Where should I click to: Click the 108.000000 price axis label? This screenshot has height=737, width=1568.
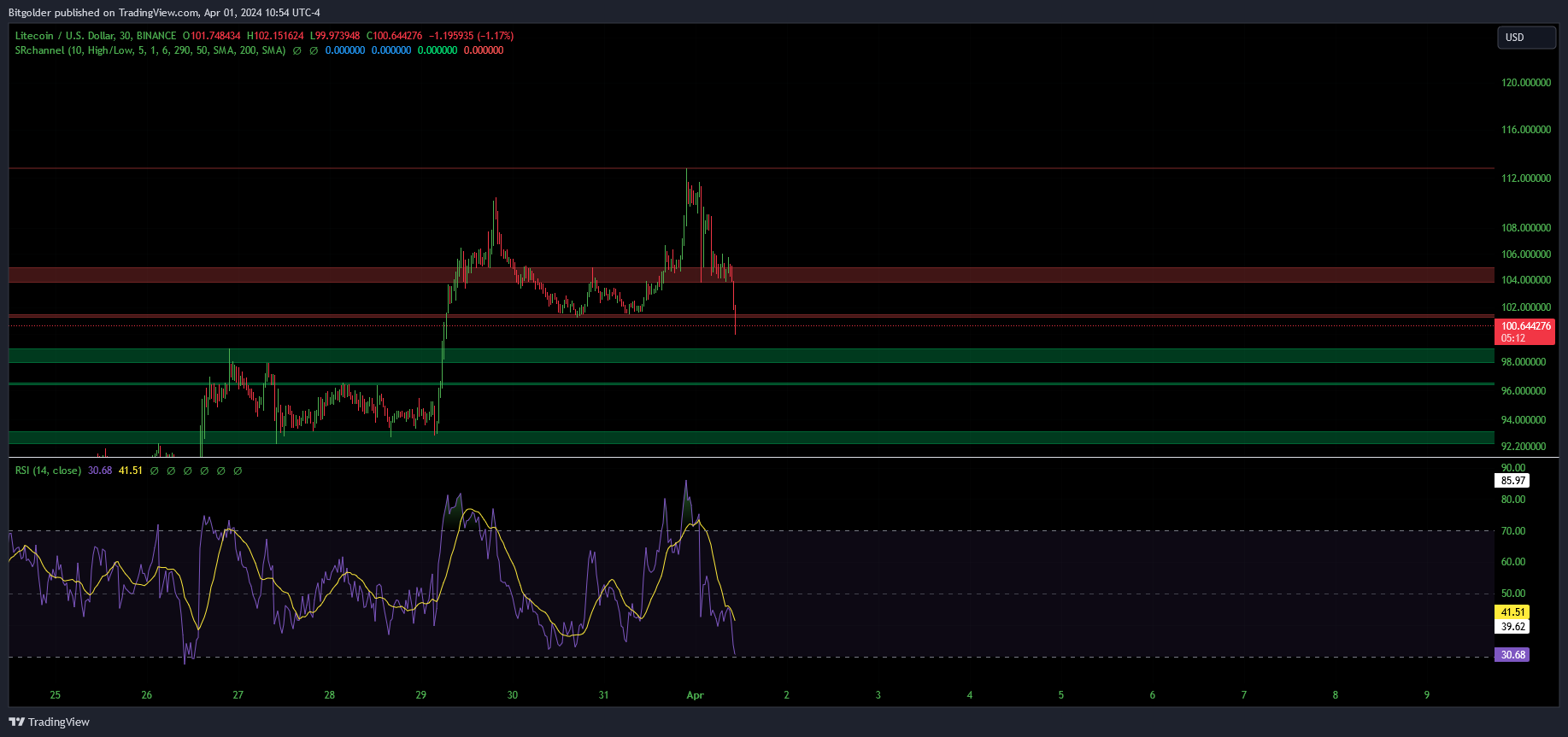tap(1526, 228)
